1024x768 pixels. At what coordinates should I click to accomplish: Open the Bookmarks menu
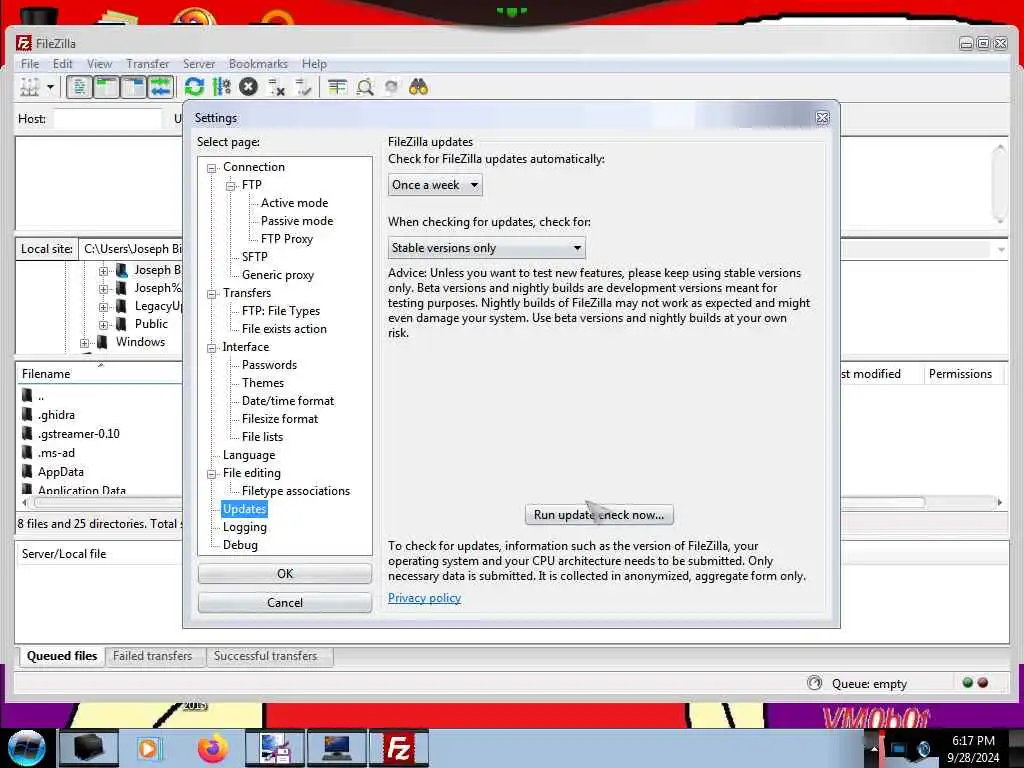tap(258, 63)
